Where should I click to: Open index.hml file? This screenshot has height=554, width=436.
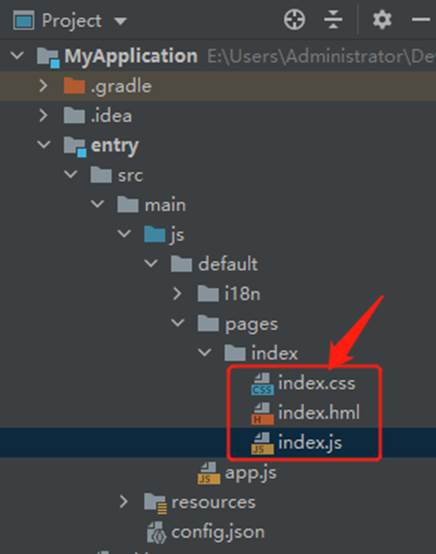click(319, 413)
